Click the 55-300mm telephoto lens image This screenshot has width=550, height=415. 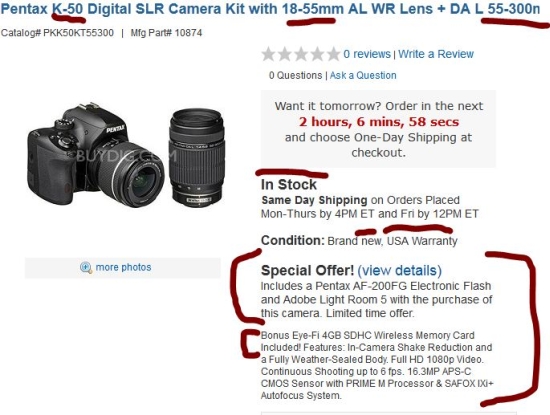coord(196,158)
